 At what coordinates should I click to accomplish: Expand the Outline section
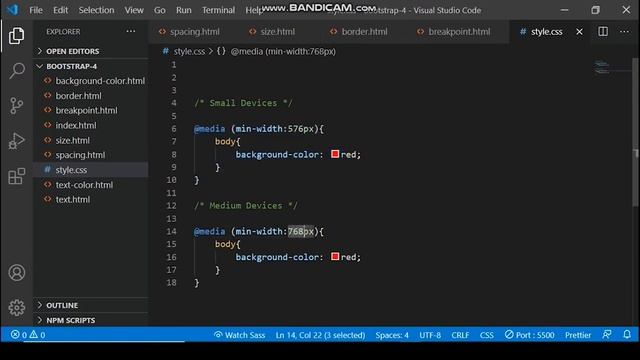(x=91, y=305)
